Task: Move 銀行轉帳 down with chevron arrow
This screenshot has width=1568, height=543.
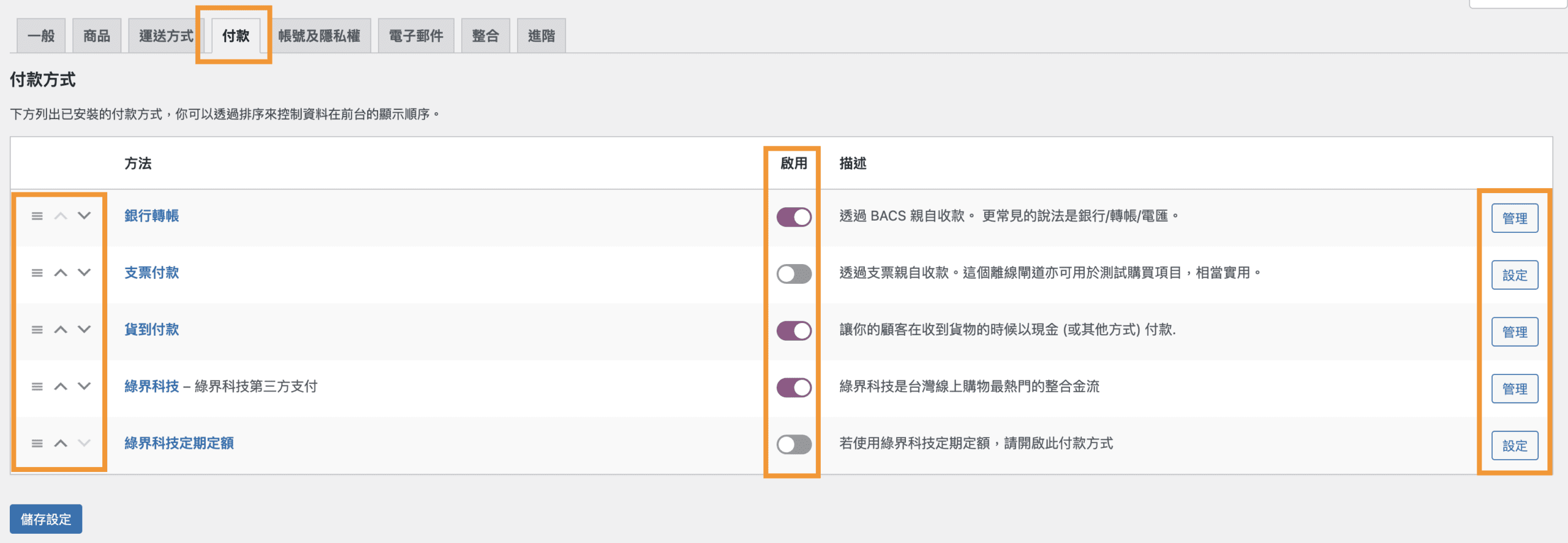Action: (84, 216)
